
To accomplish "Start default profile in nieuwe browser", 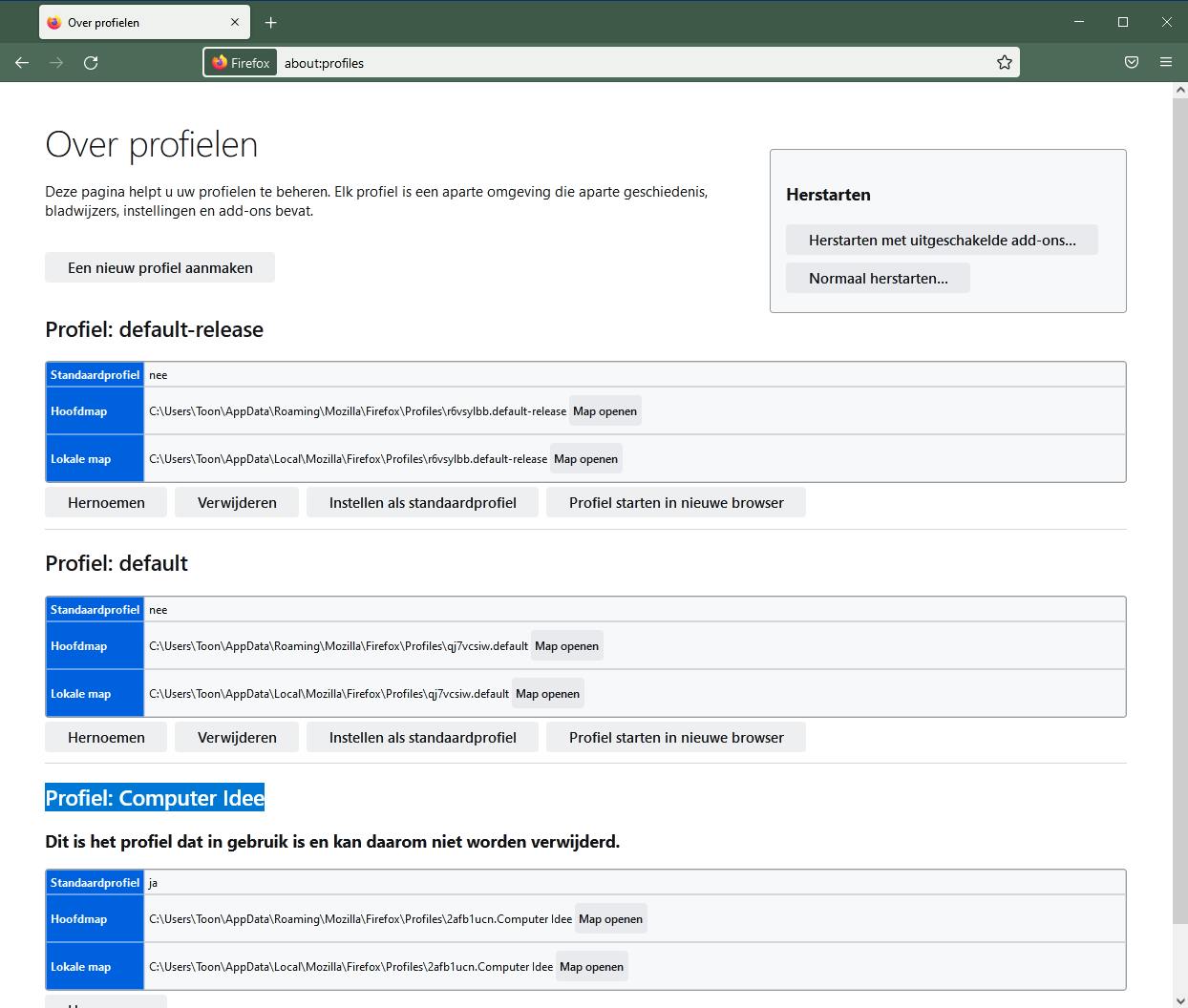I will pos(675,737).
